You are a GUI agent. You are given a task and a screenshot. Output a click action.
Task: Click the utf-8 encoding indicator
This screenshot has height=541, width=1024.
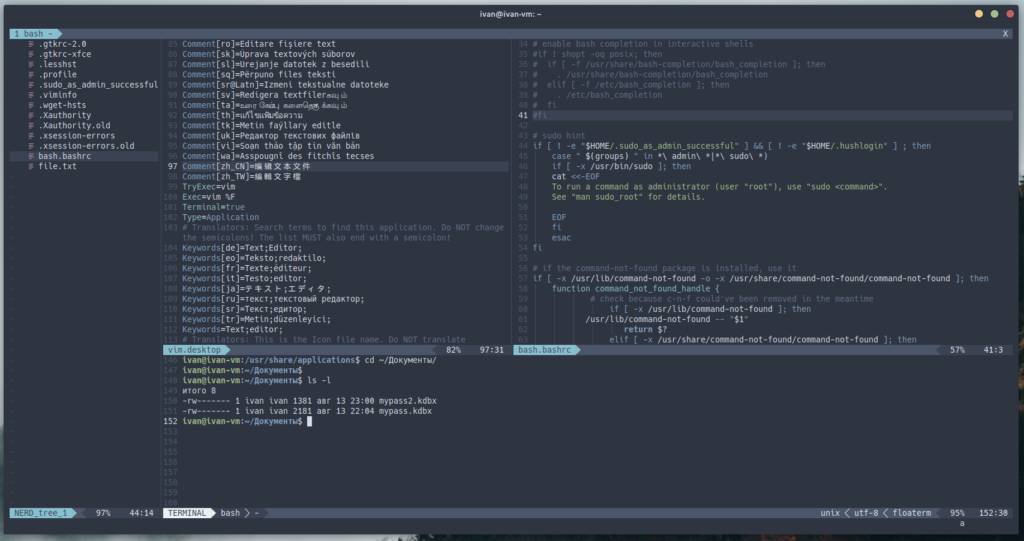pos(866,513)
